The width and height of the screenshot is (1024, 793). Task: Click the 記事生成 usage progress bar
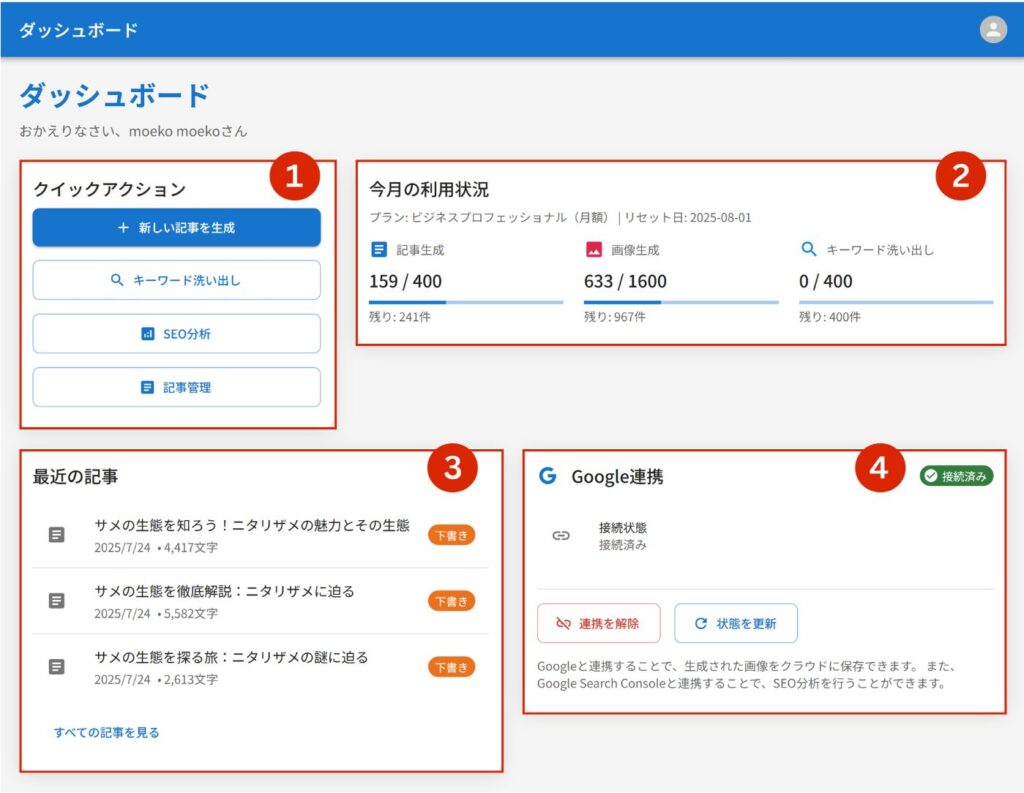click(x=465, y=302)
